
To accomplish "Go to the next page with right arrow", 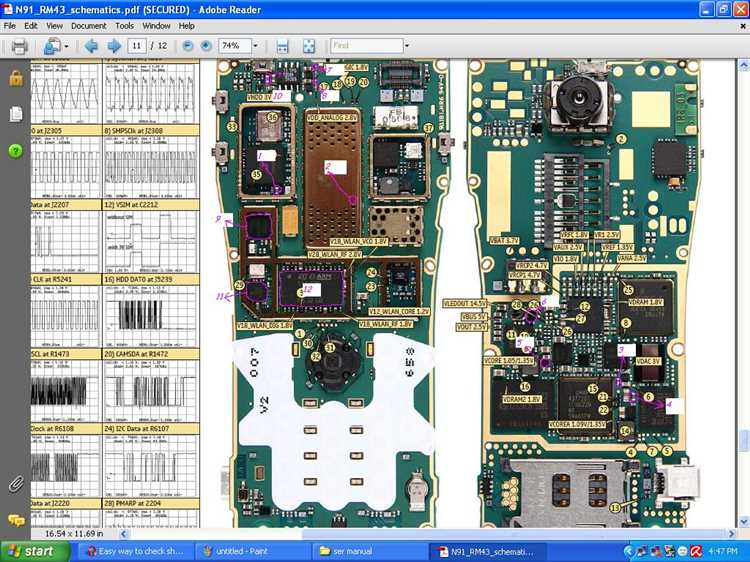I will pyautogui.click(x=114, y=46).
